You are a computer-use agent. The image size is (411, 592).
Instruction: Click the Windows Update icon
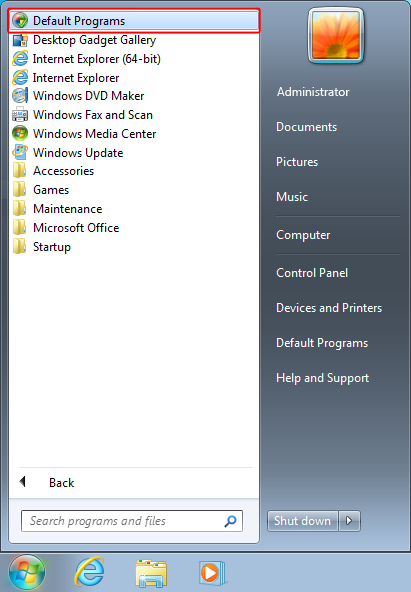tap(20, 153)
